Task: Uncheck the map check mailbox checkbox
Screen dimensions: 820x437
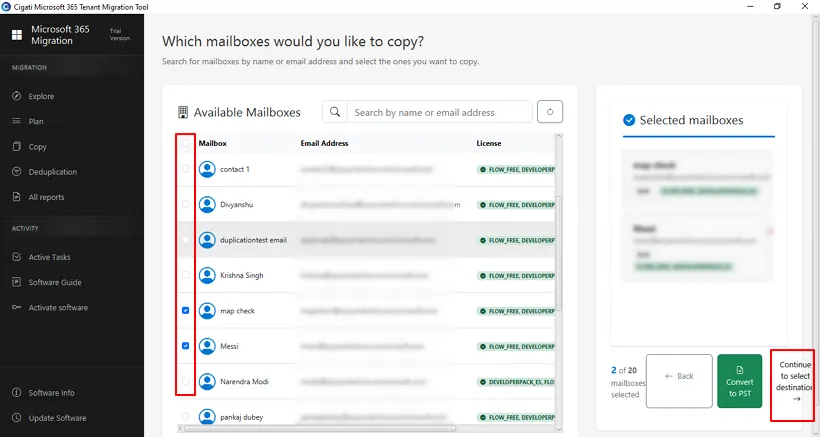Action: tap(186, 310)
